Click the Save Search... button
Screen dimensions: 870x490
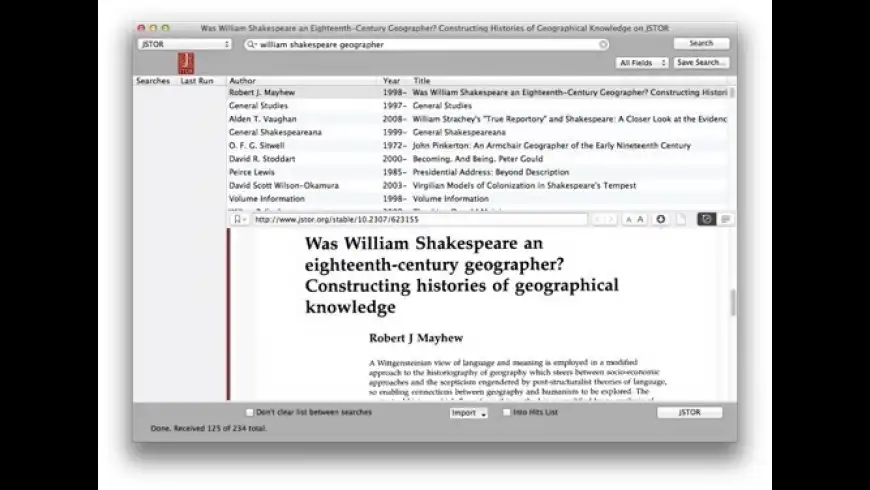[701, 63]
